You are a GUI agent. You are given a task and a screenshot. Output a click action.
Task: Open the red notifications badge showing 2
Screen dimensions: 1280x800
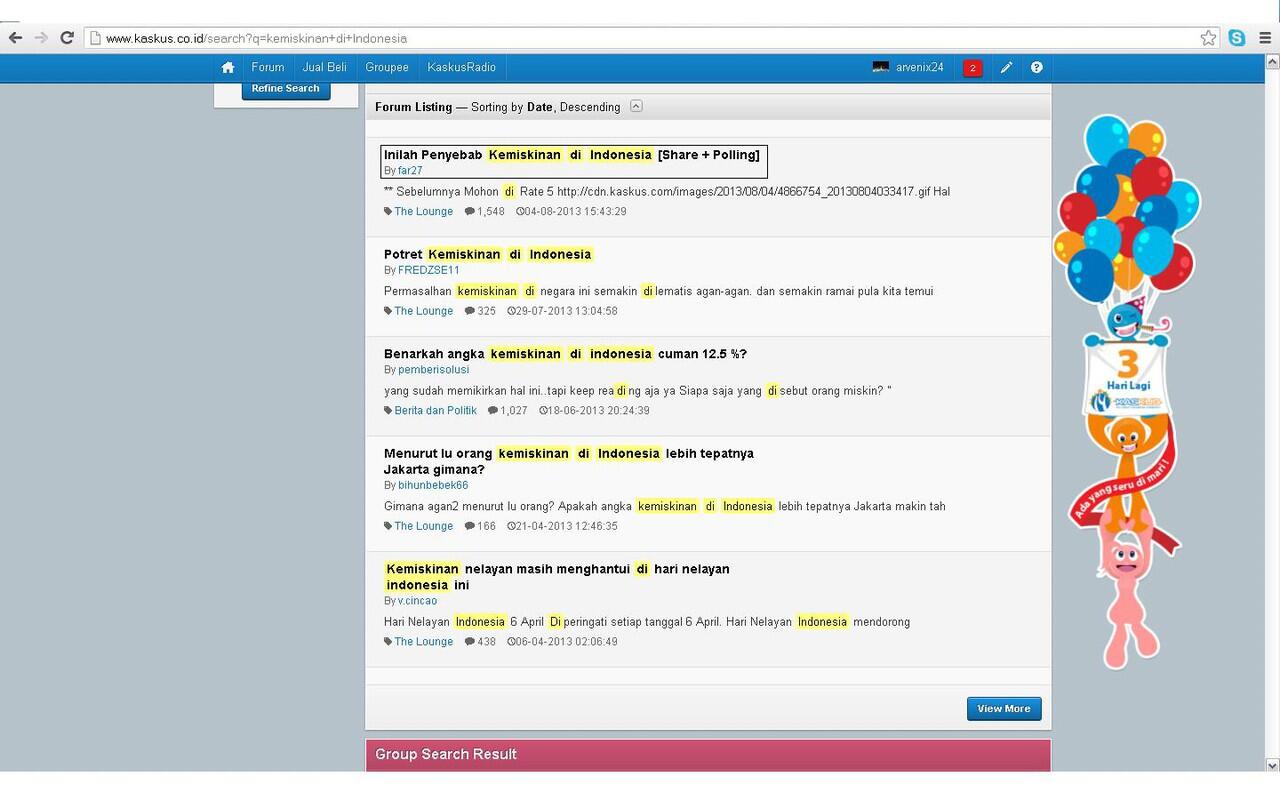tap(972, 68)
